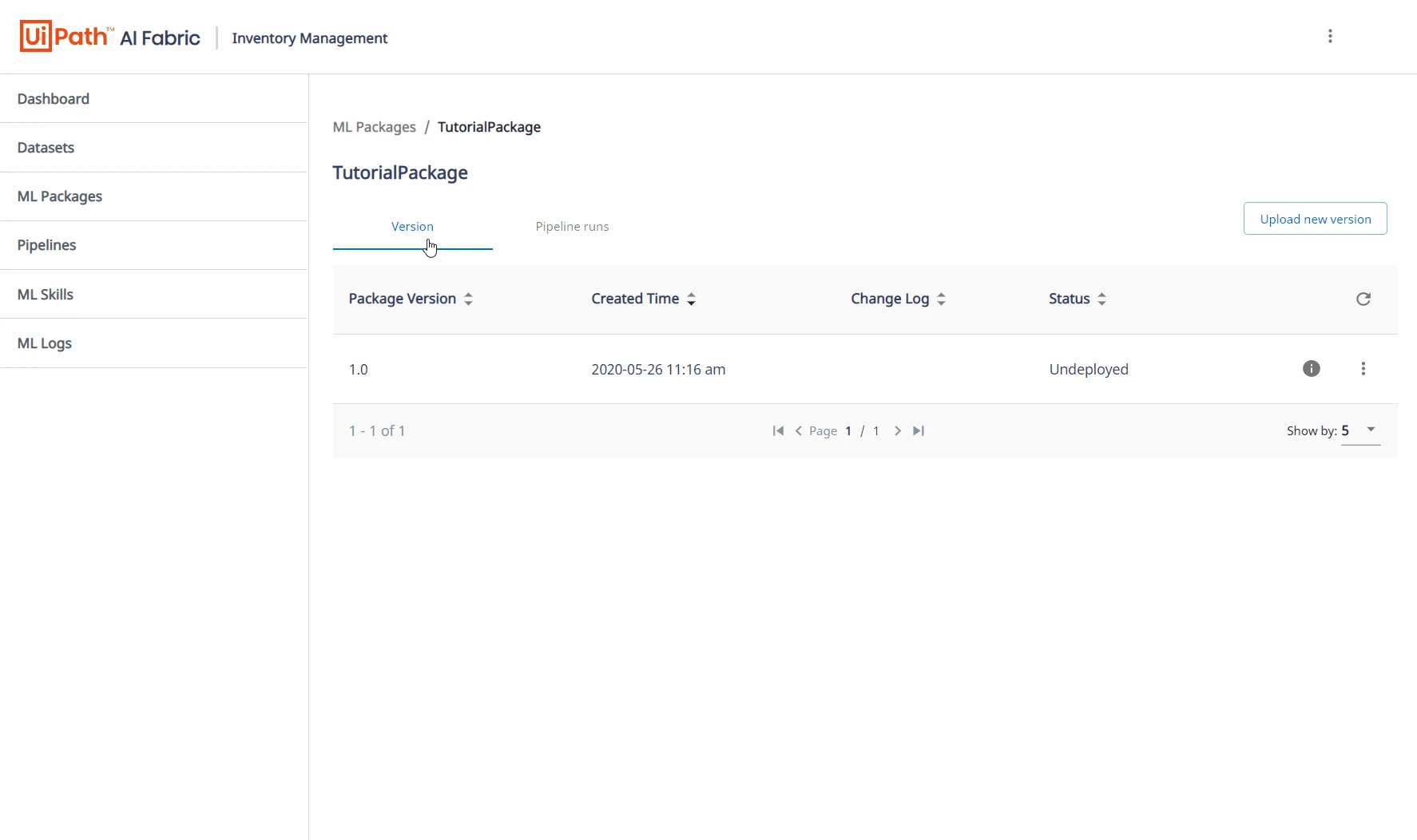This screenshot has width=1417, height=840.
Task: Click the current page number field
Action: pos(848,431)
